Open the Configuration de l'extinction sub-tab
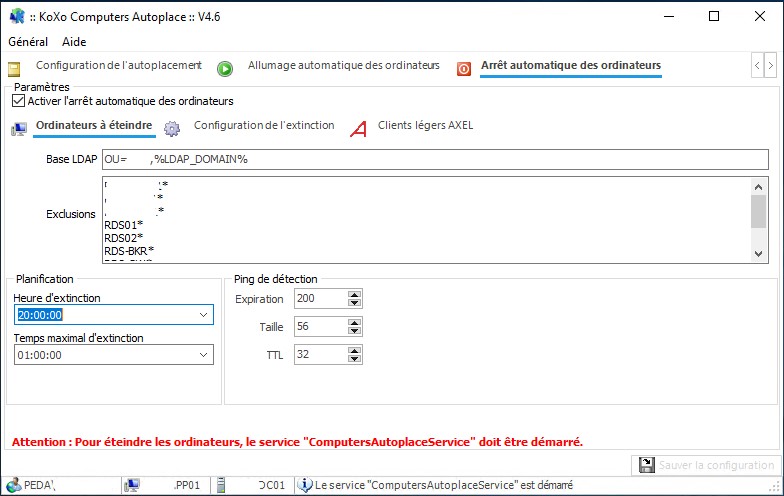This screenshot has height=496, width=784. 264,125
